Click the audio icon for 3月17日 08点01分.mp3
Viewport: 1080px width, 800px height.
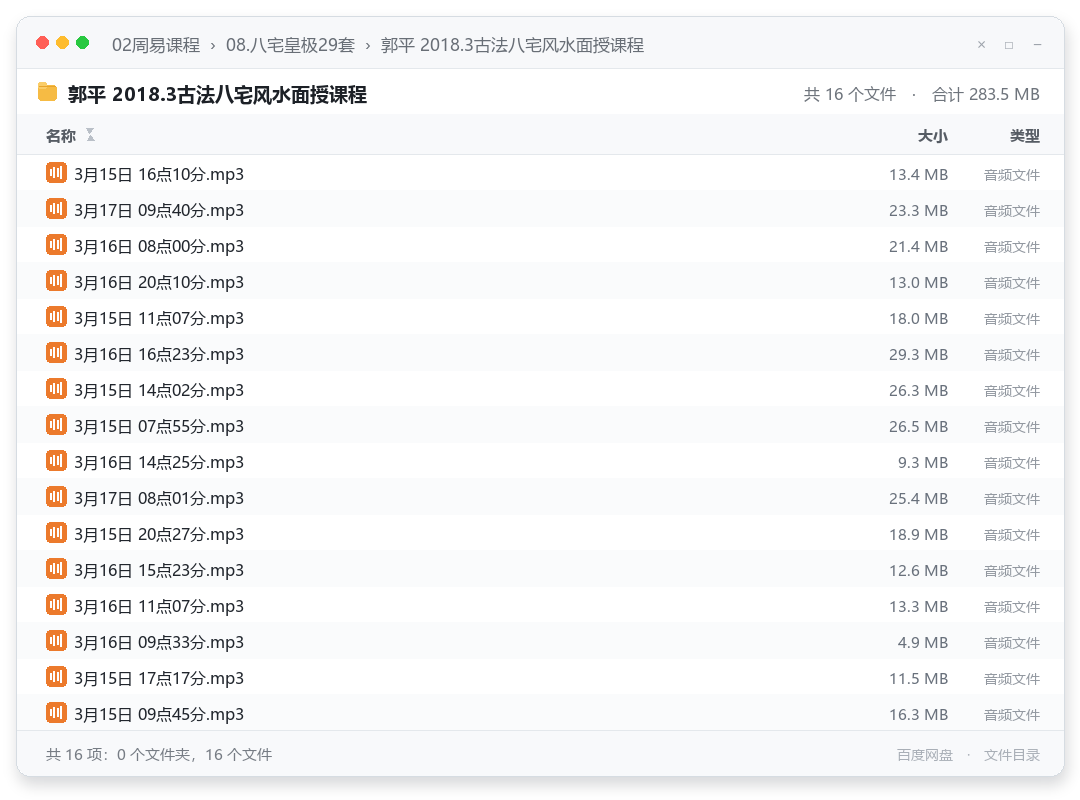pos(56,497)
